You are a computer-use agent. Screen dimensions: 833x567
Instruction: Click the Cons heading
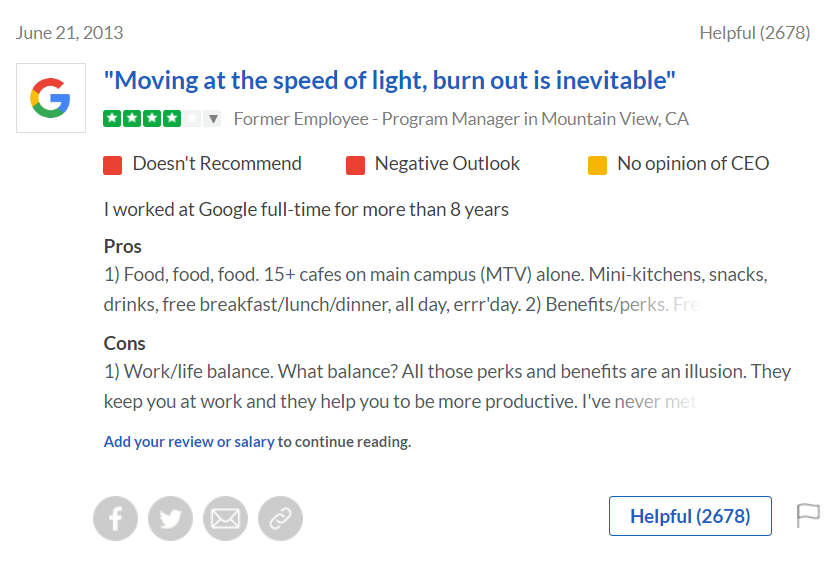125,343
